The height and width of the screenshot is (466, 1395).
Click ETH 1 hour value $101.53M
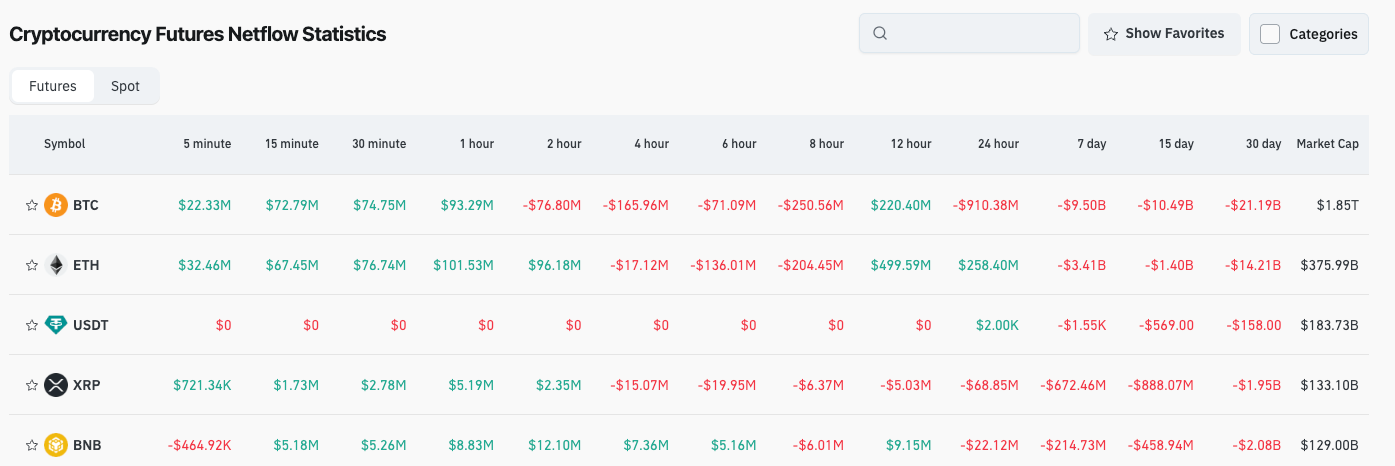click(464, 265)
